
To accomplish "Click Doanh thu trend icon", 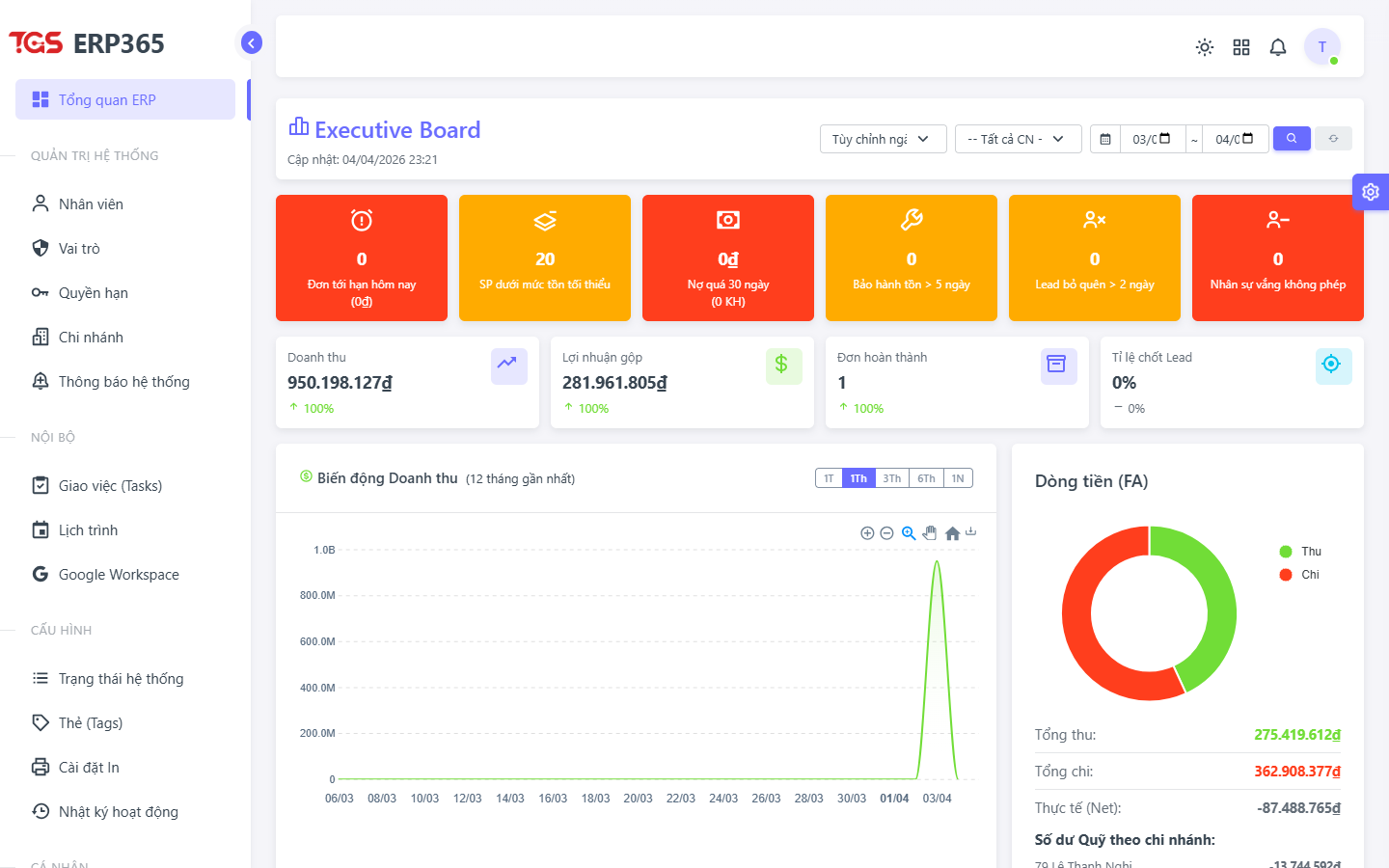I will 509,366.
